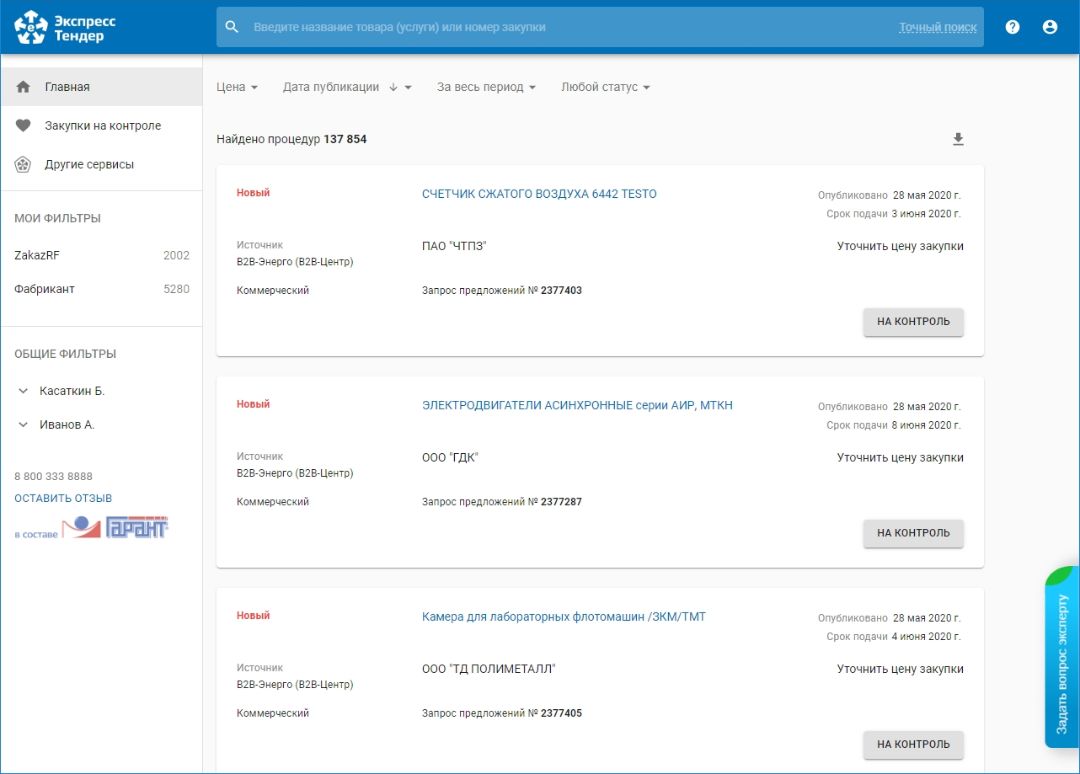The image size is (1080, 774).
Task: Click the customer name ООО "ГДК"
Action: 450,458
